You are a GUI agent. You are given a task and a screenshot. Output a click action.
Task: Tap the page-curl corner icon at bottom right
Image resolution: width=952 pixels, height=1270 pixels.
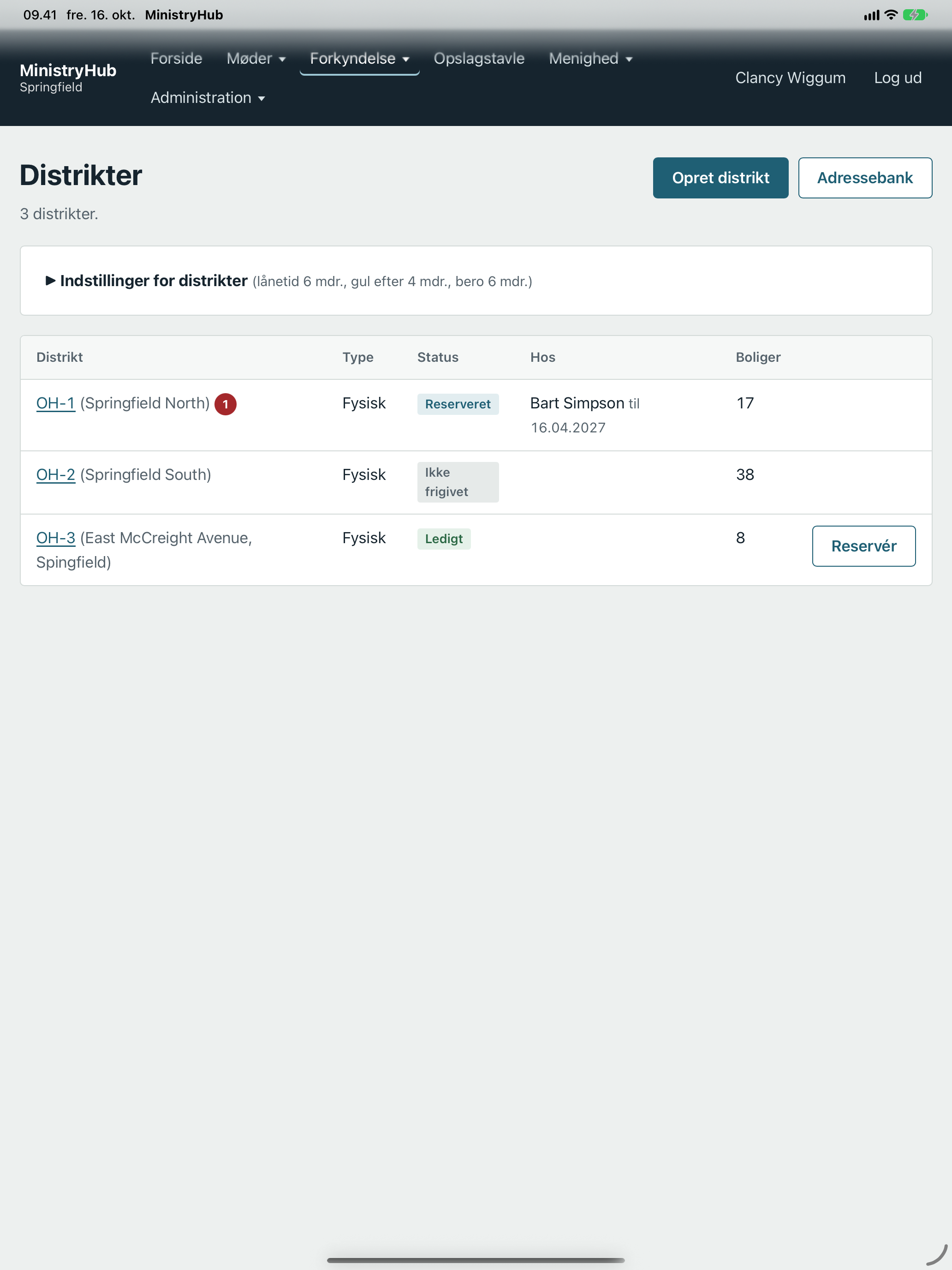[x=936, y=1254]
